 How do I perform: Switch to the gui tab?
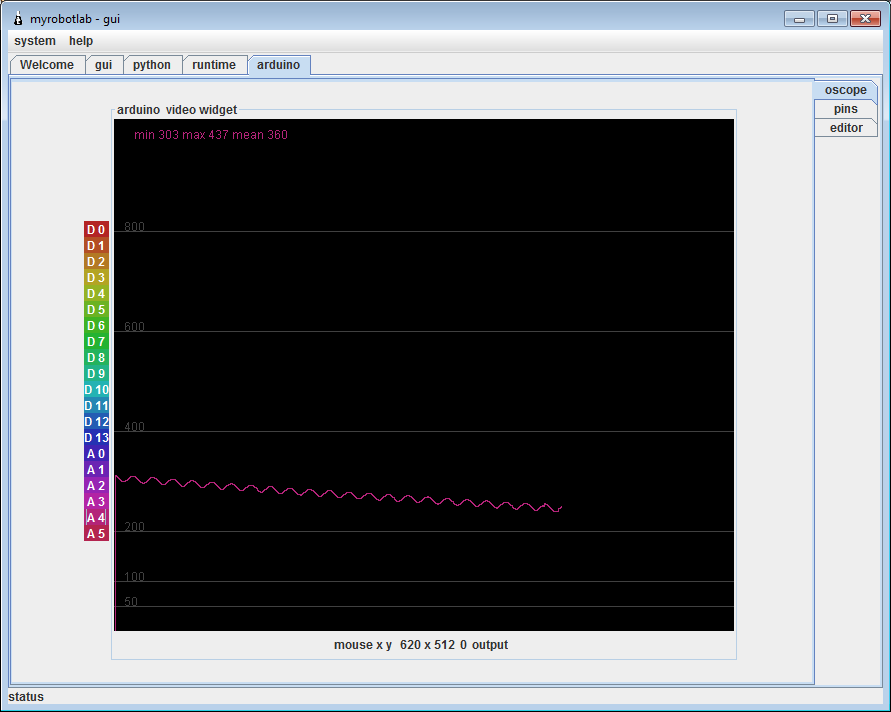[103, 65]
